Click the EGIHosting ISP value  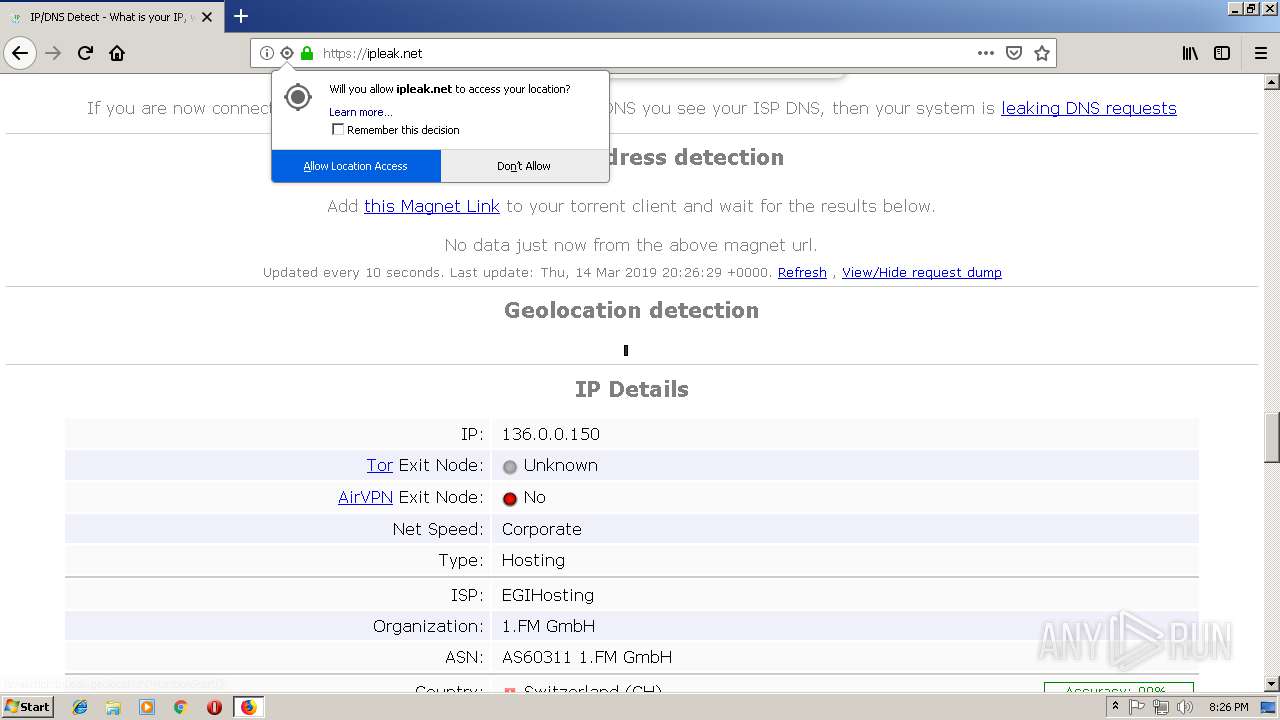click(548, 595)
